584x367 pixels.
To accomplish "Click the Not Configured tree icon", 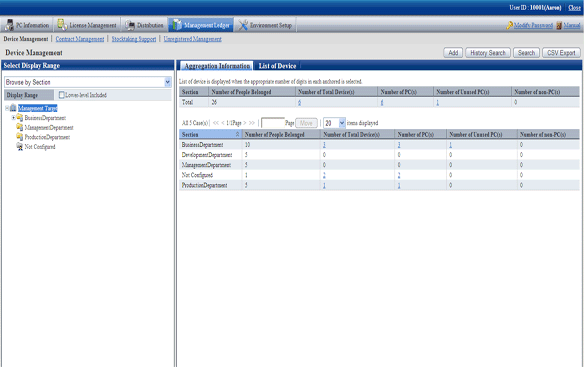I will pos(19,147).
